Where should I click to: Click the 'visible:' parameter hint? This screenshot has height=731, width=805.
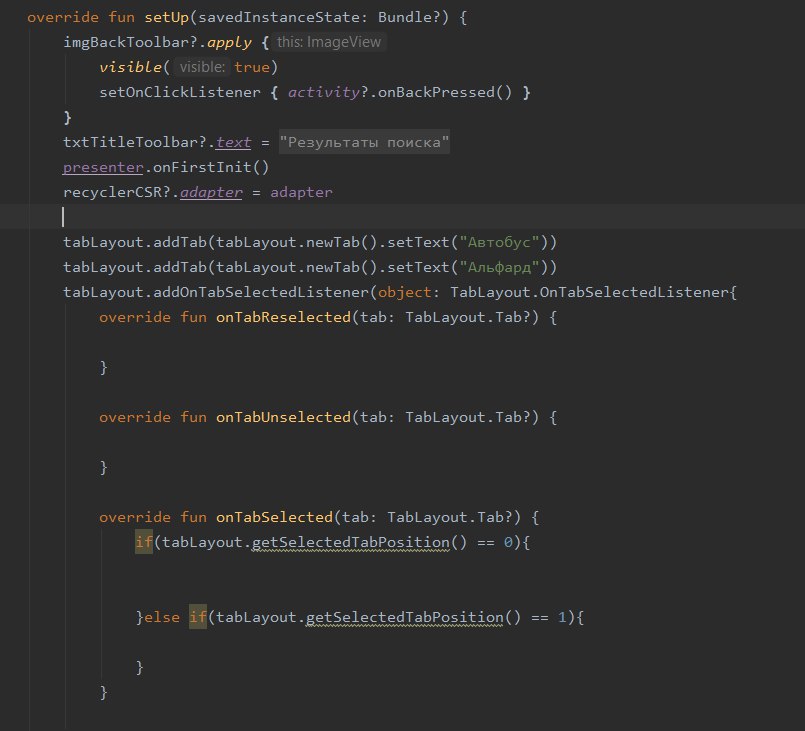click(202, 67)
